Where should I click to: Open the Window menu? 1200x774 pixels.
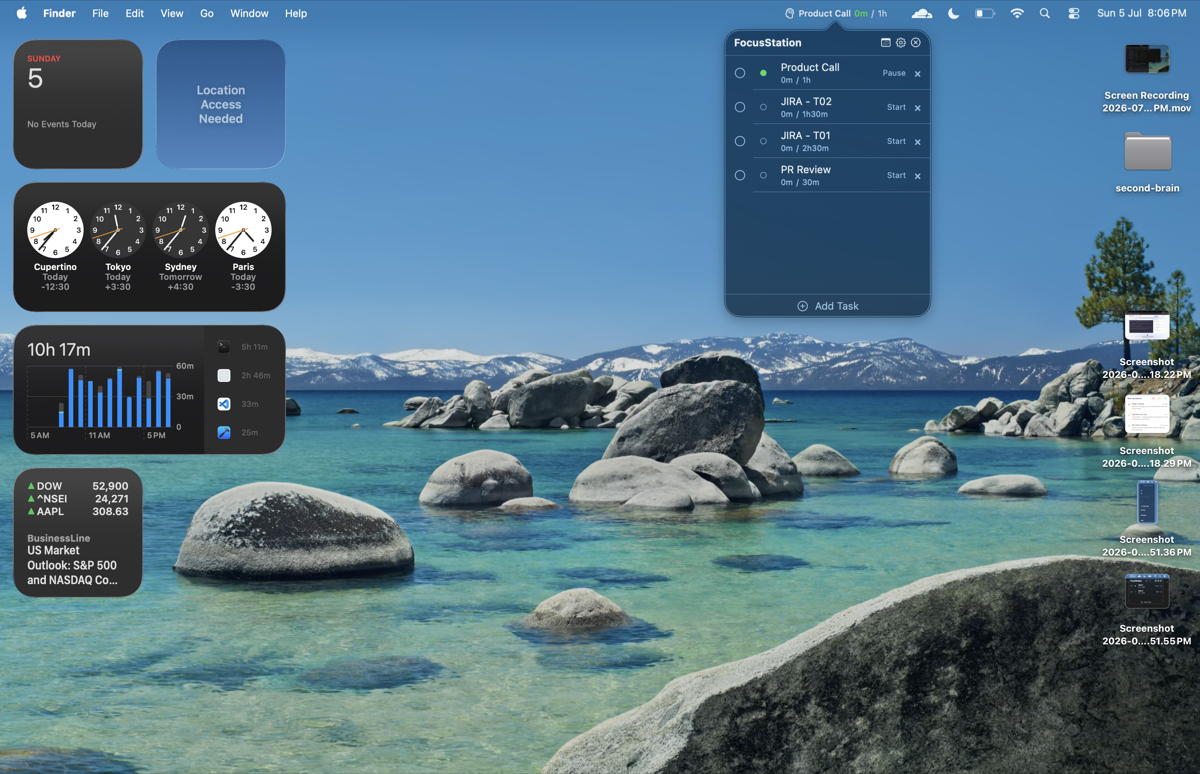click(x=249, y=13)
